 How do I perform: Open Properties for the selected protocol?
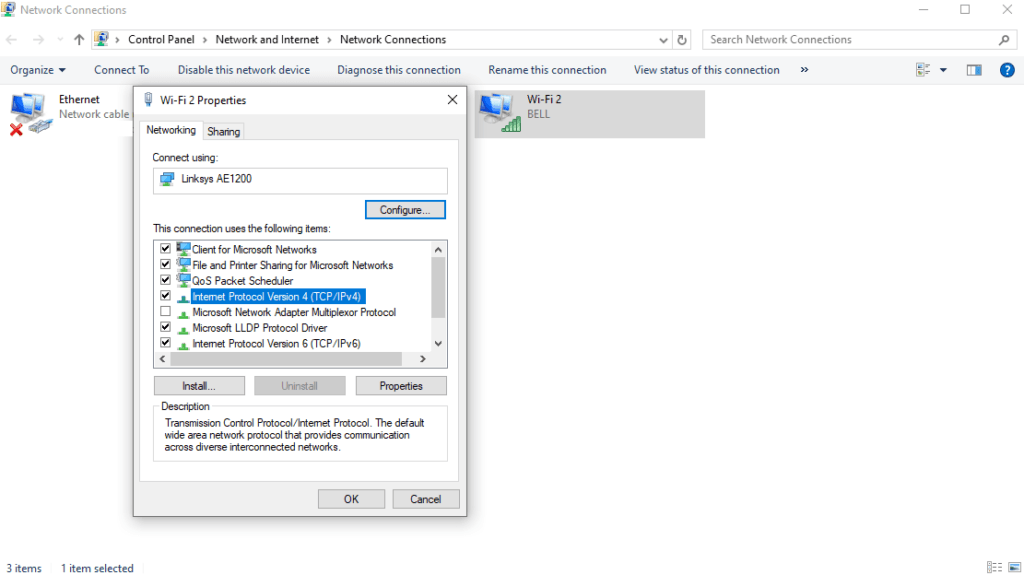coord(401,386)
